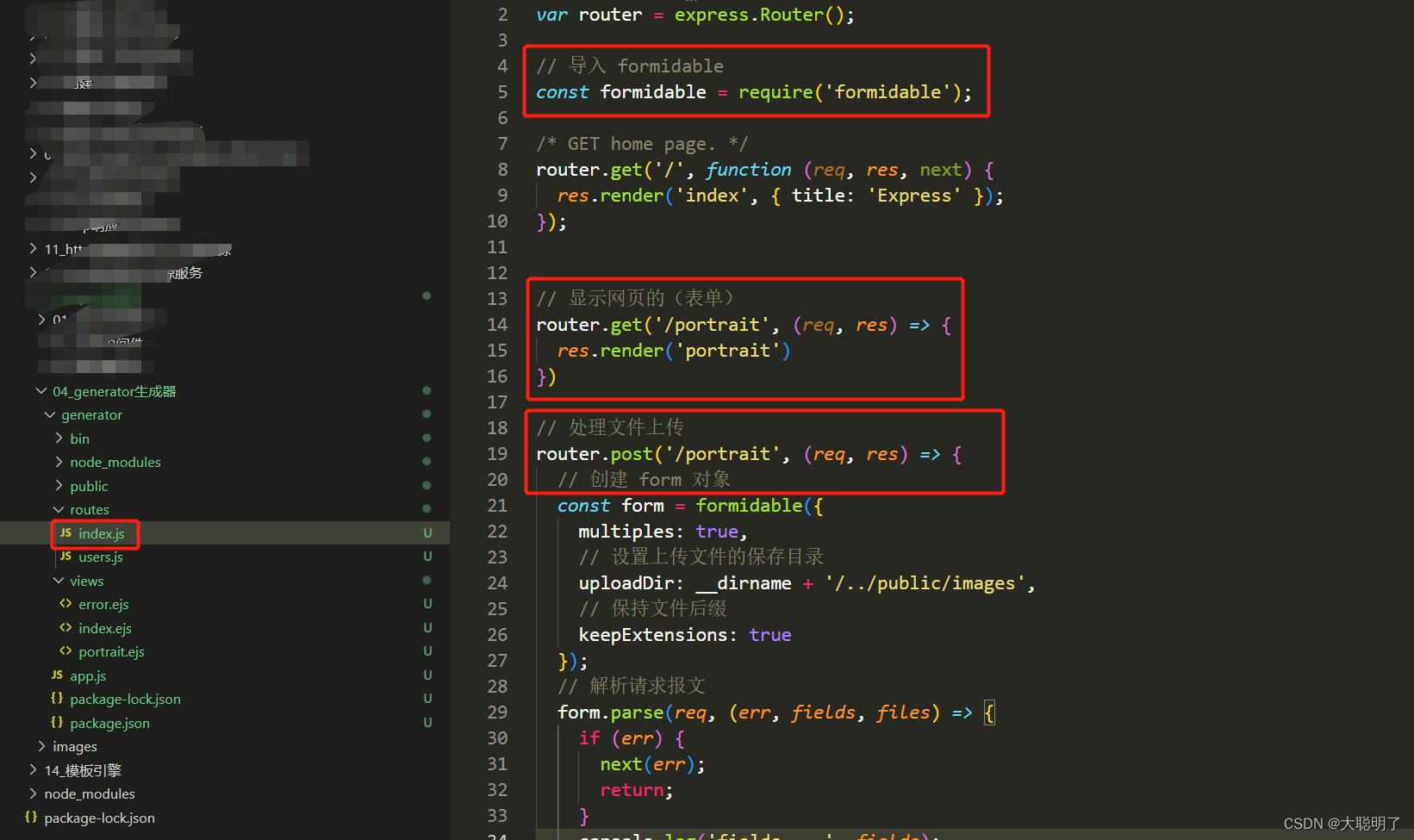
Task: Click next(err) statement on line 31
Action: (x=652, y=764)
